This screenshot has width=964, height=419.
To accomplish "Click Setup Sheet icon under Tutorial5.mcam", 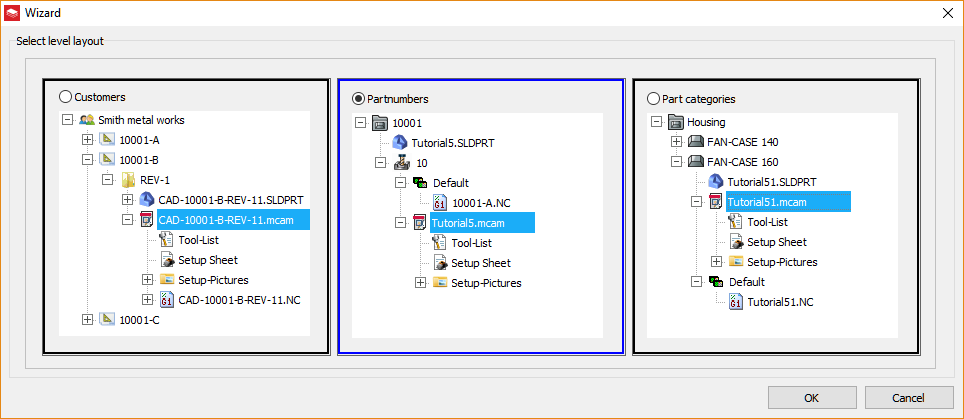I will point(440,263).
